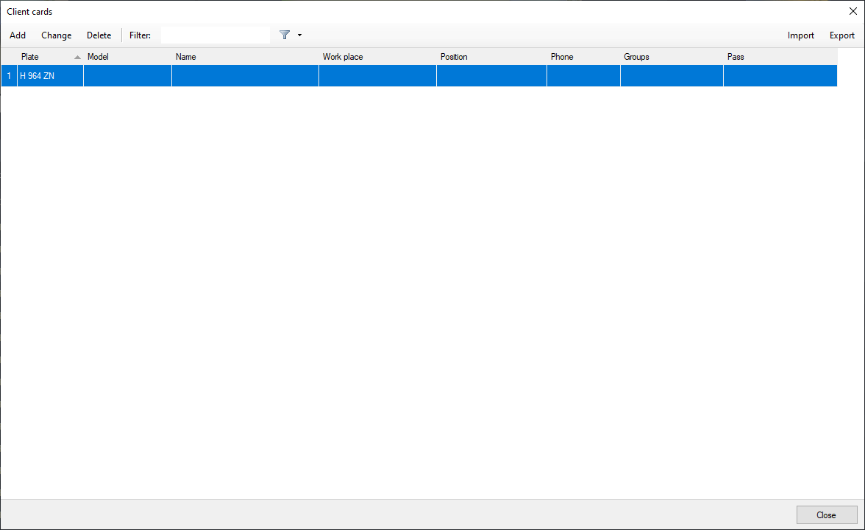Sort by the Plate column header
Viewport: 865px width, 530px height.
[x=50, y=57]
